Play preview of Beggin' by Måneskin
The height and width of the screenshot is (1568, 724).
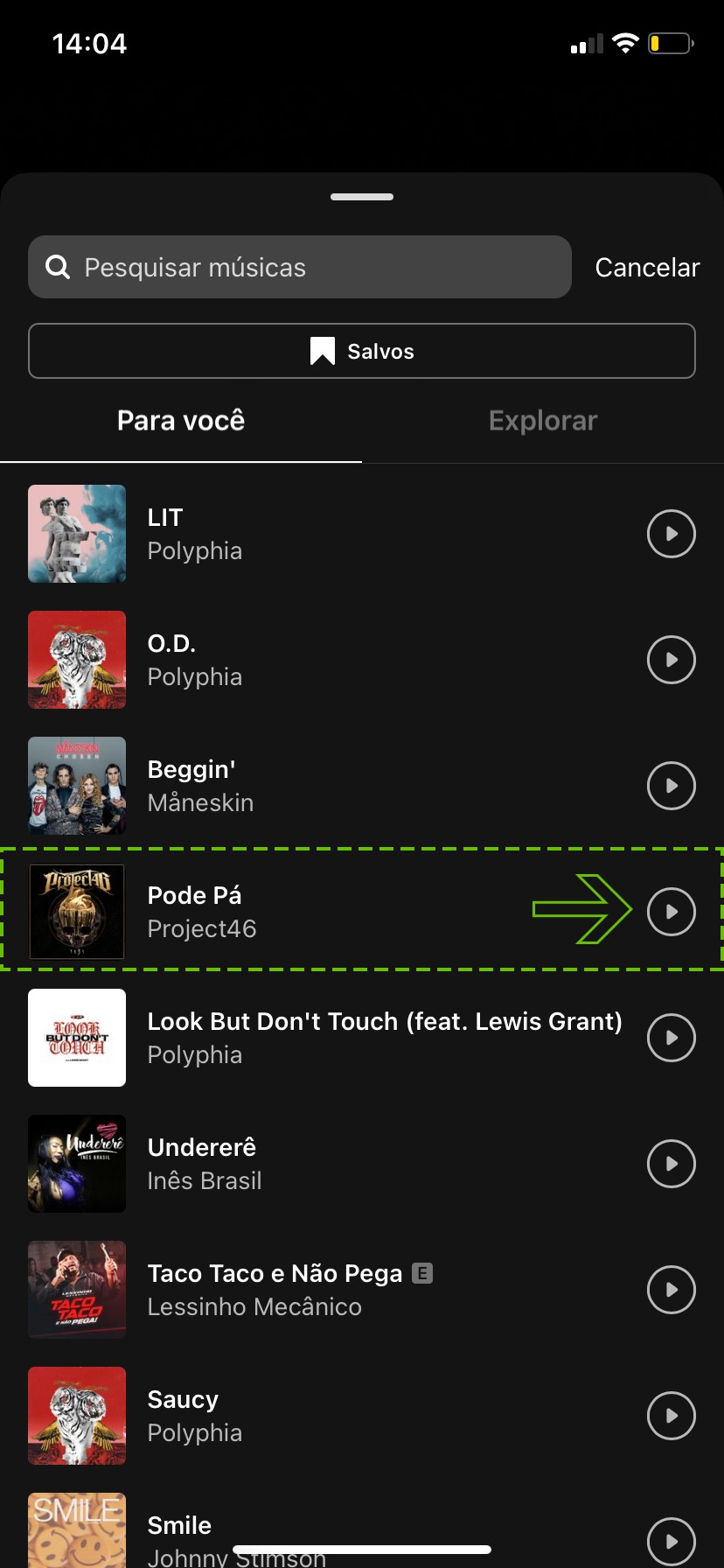671,786
